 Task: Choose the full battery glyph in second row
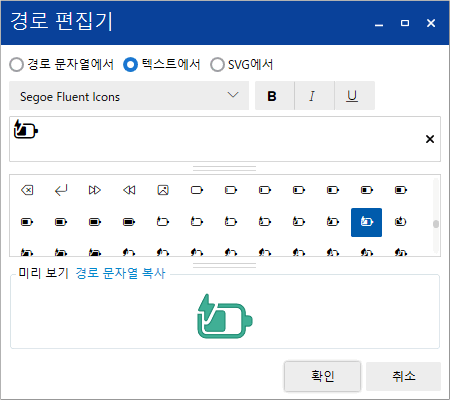129,222
